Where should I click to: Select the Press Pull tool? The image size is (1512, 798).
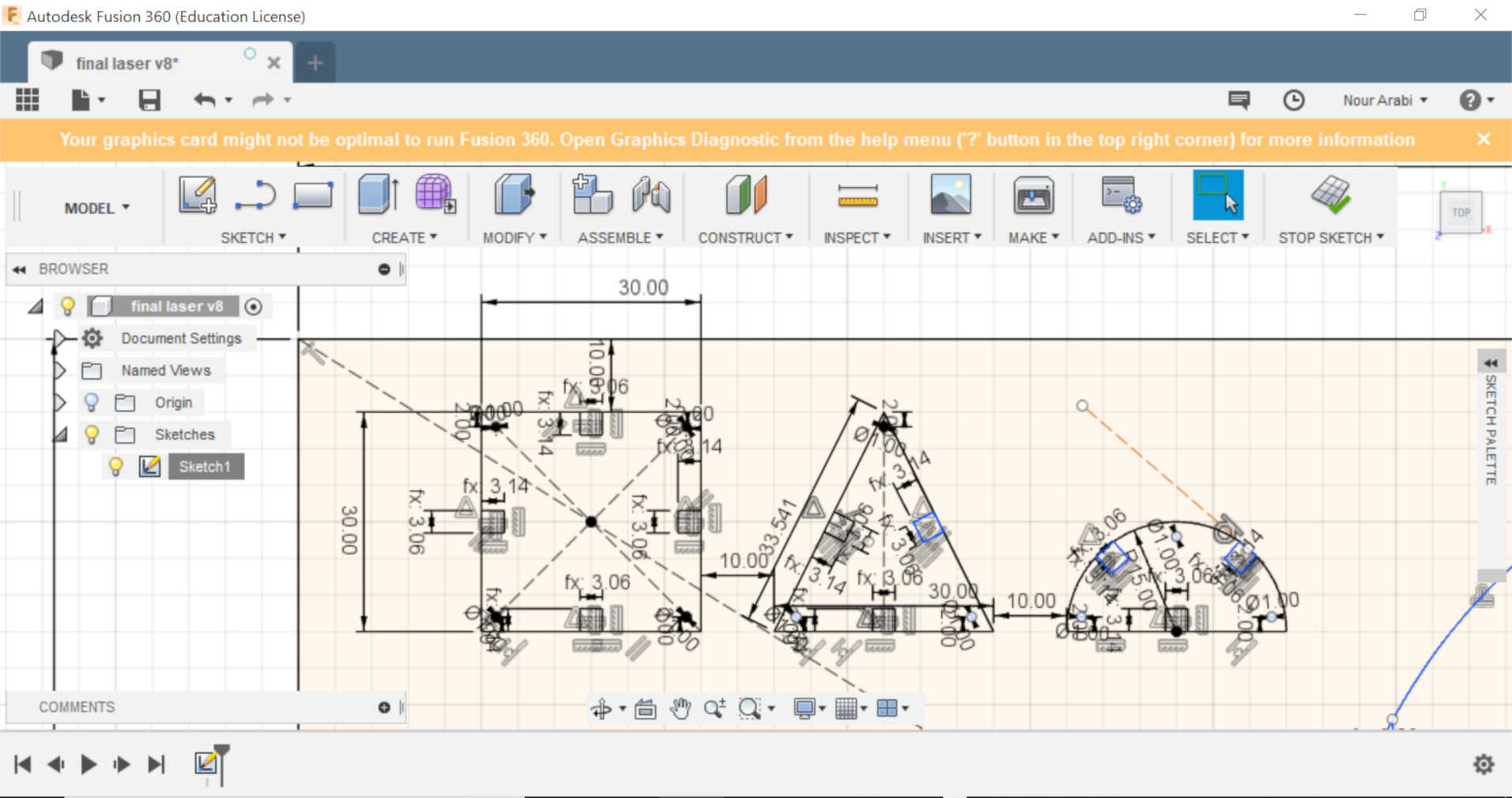tap(515, 195)
